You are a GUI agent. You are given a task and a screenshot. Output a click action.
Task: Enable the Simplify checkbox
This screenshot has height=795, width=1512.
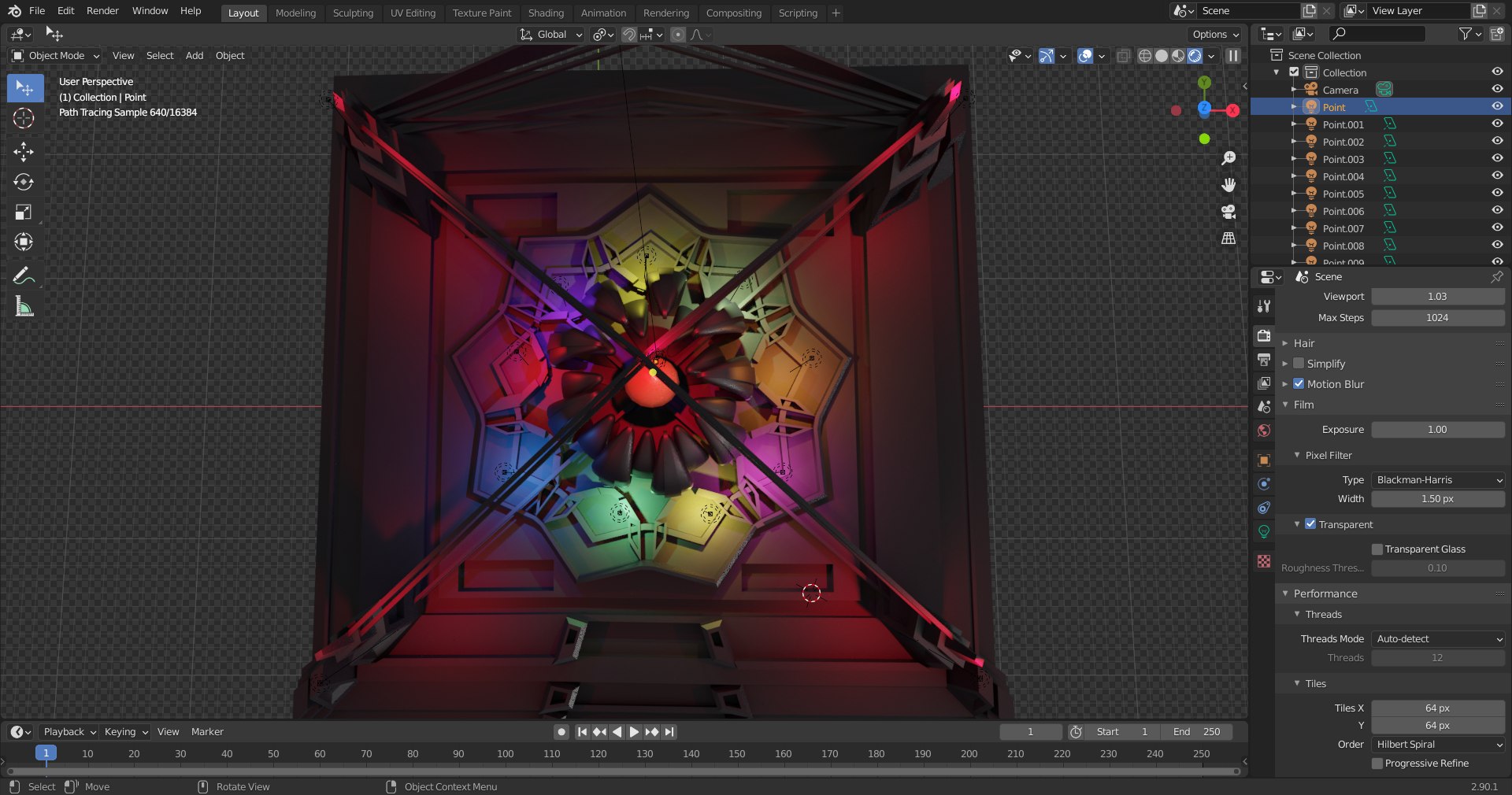1299,364
